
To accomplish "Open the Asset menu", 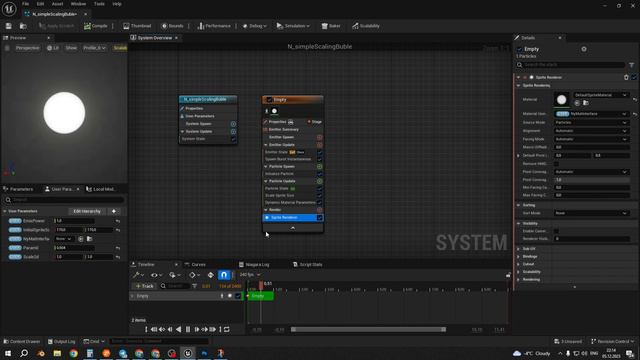I will point(57,4).
